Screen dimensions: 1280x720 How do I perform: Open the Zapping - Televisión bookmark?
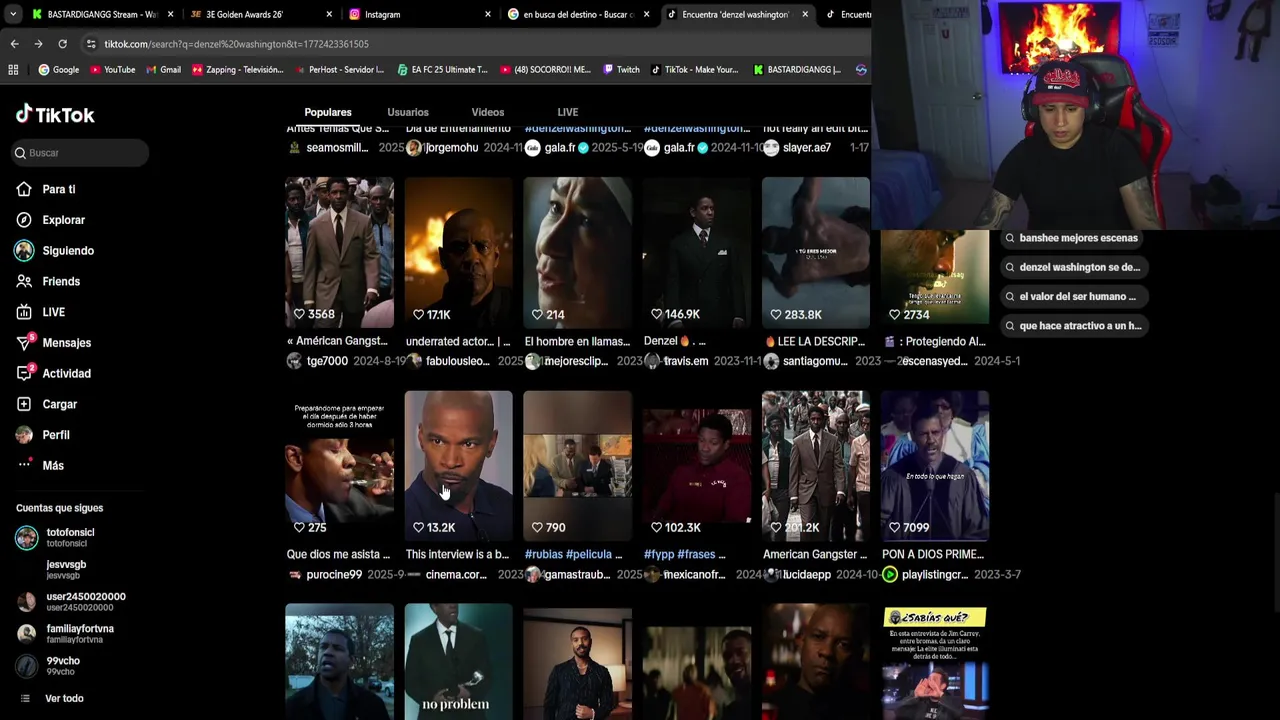coord(238,70)
